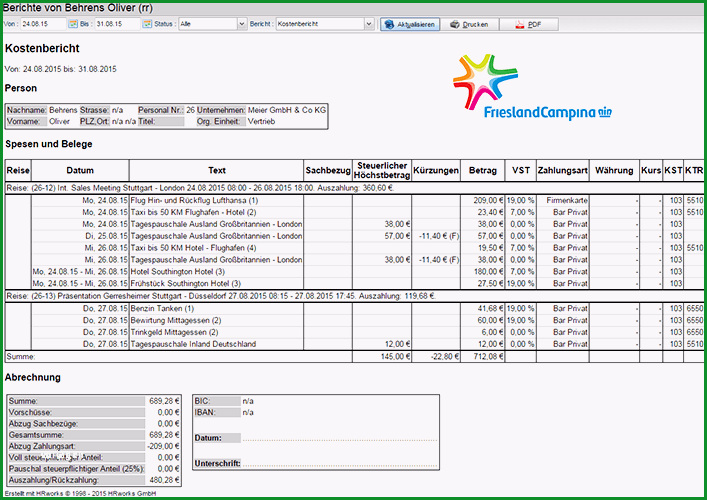This screenshot has height=500, width=707.
Task: Click the Sachbezug column header
Action: pyautogui.click(x=328, y=170)
